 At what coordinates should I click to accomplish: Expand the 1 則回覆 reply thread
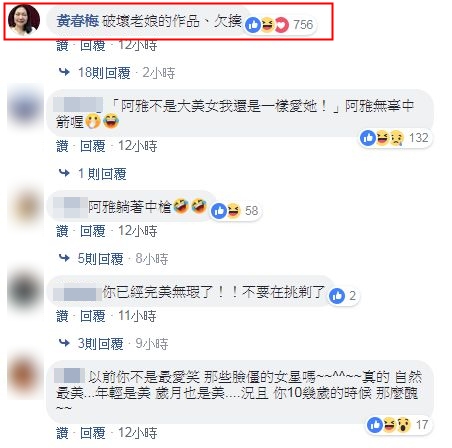click(102, 174)
